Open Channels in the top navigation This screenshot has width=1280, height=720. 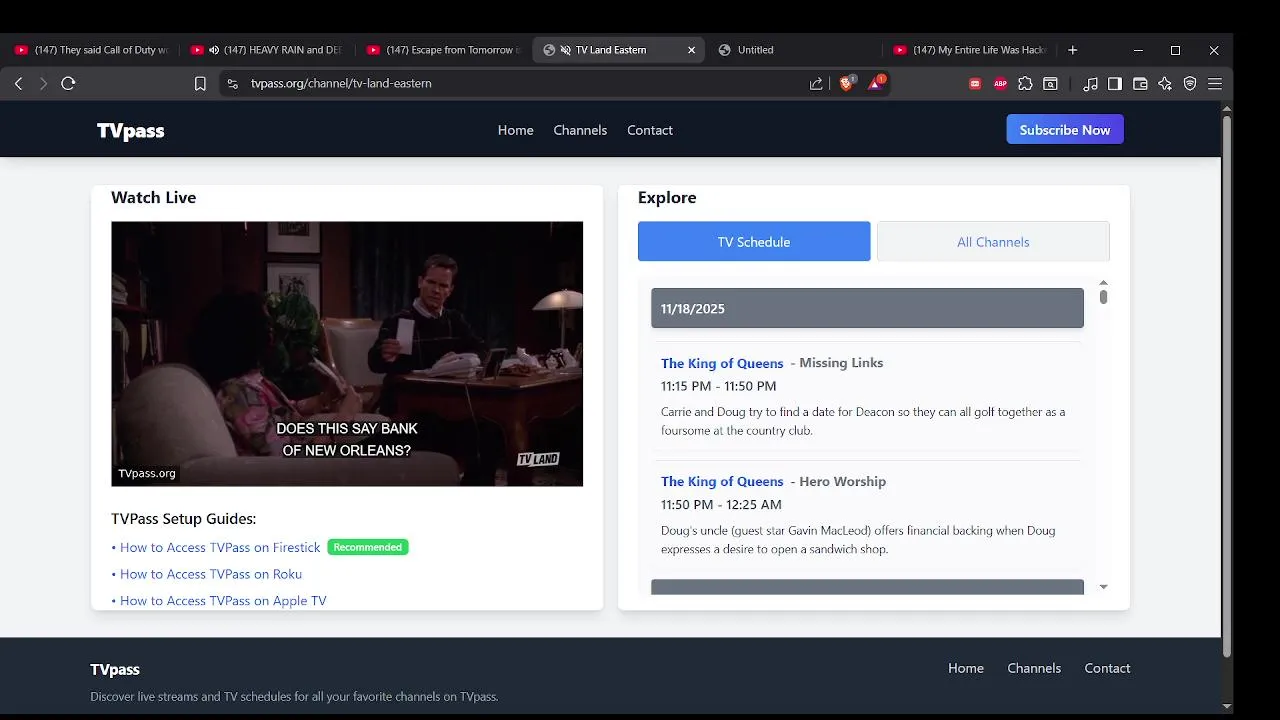click(580, 131)
